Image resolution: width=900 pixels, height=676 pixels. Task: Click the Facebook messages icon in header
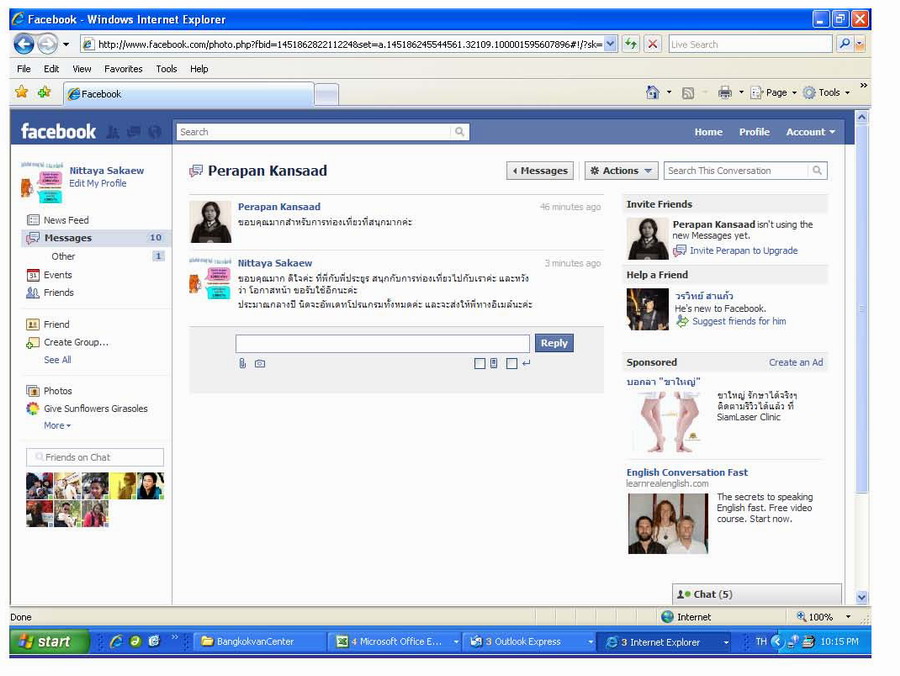(x=134, y=133)
